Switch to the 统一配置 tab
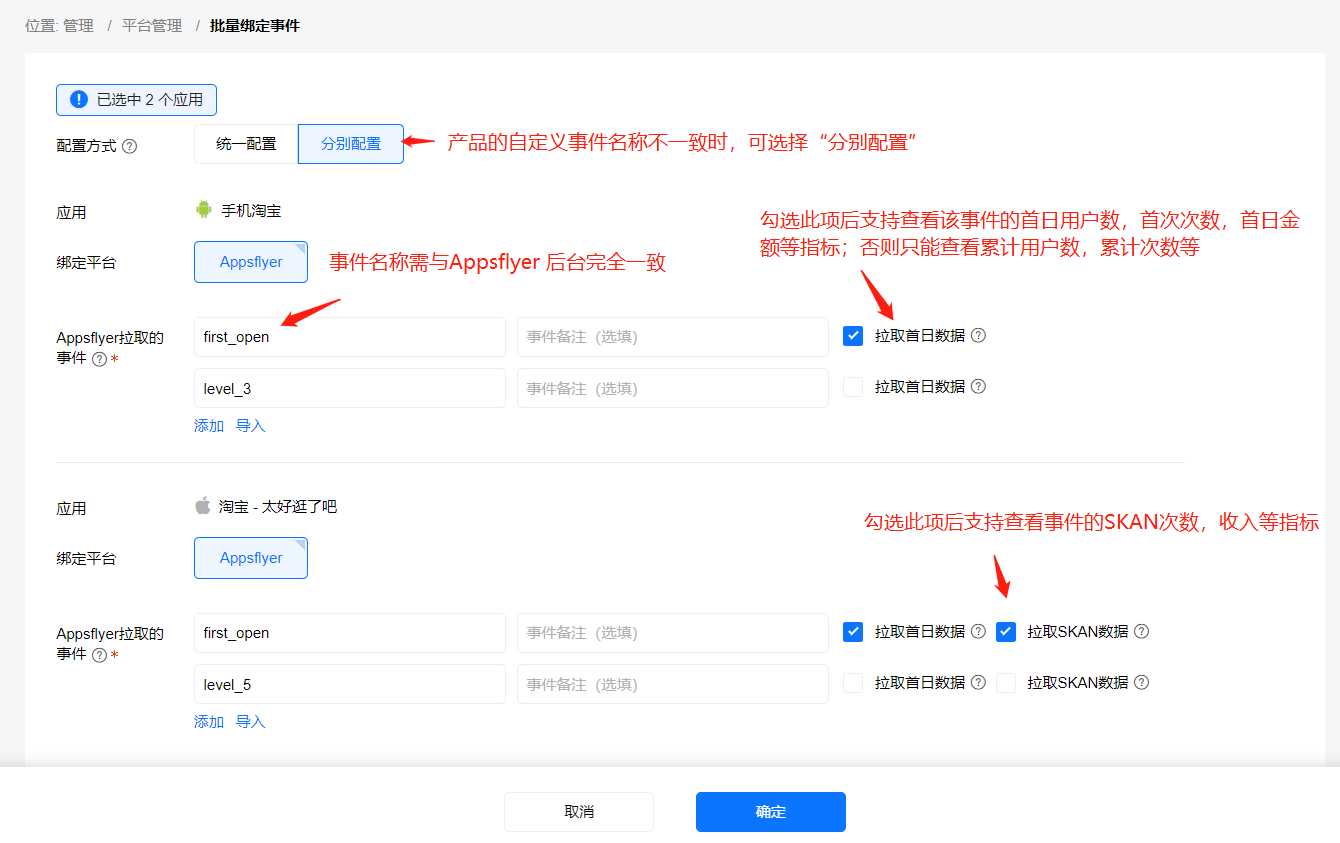This screenshot has height=843, width=1340. tap(246, 144)
